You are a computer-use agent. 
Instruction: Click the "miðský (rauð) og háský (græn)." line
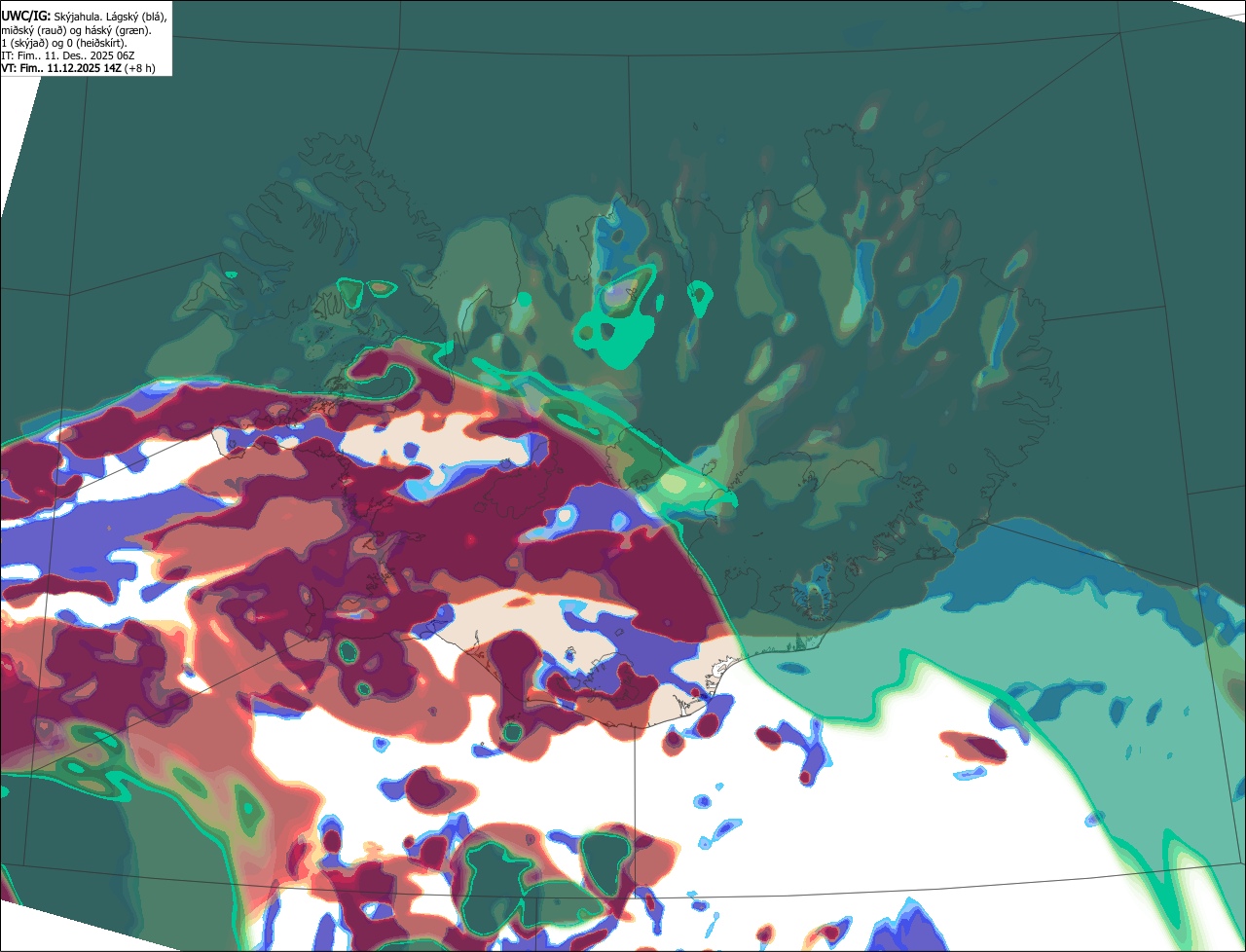pyautogui.click(x=76, y=31)
